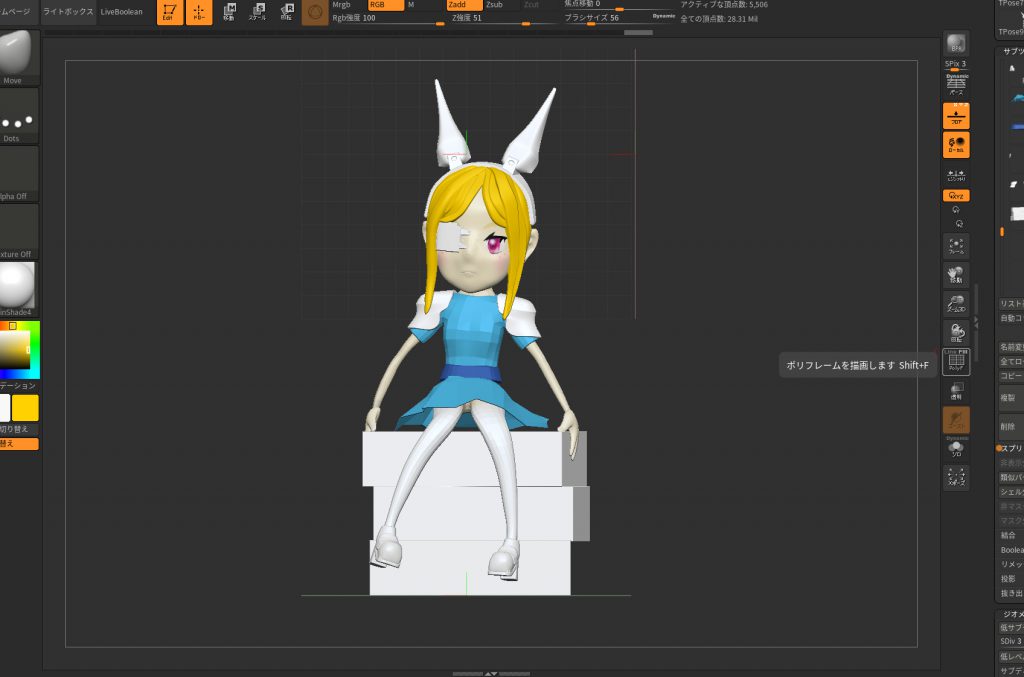The image size is (1024, 677).
Task: Expand the 投影 project section
Action: [x=1011, y=579]
